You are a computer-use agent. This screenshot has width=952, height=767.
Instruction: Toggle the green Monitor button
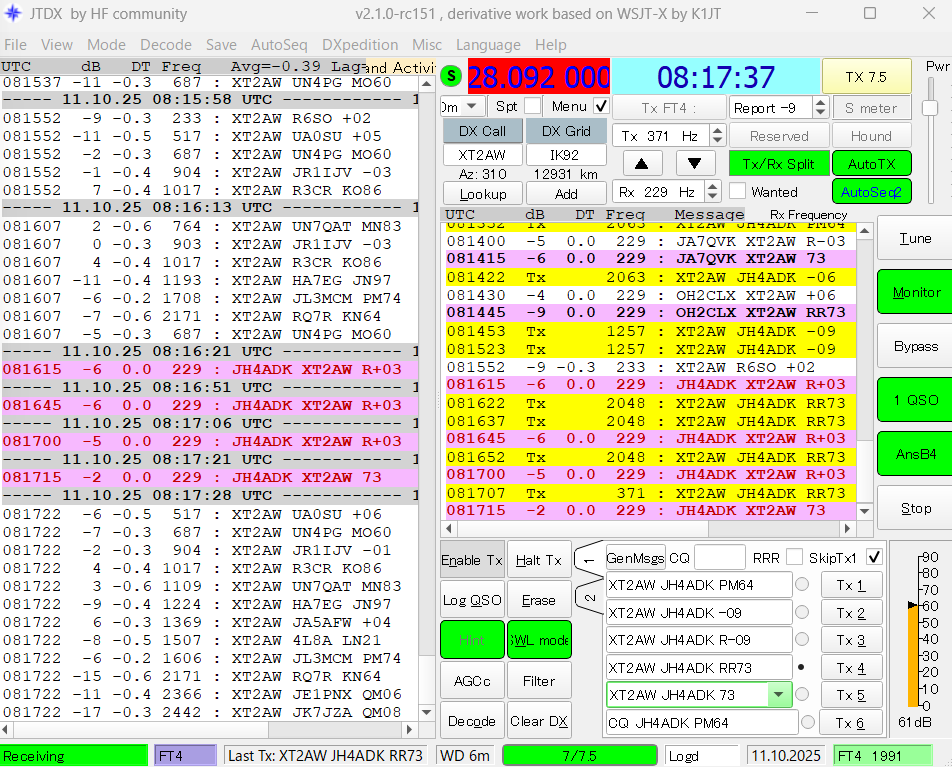click(x=915, y=292)
